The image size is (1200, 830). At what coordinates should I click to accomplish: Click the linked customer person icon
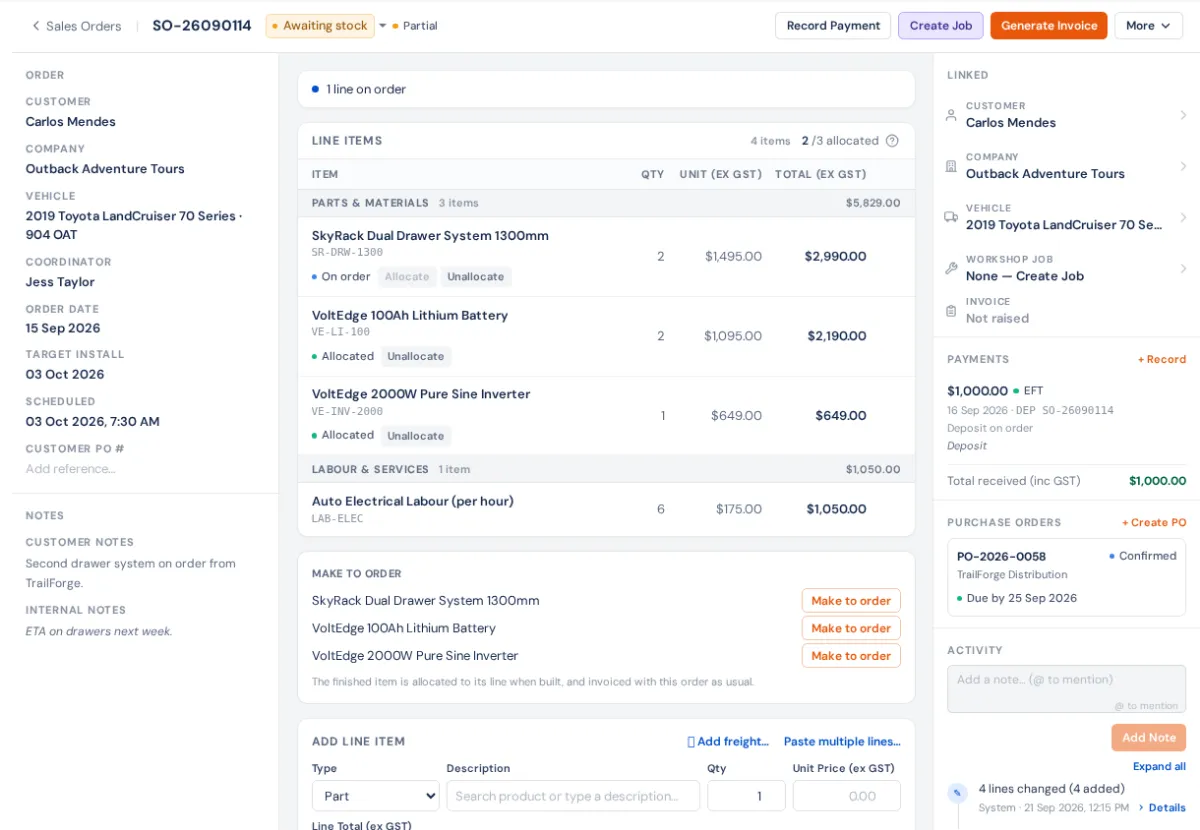point(951,115)
